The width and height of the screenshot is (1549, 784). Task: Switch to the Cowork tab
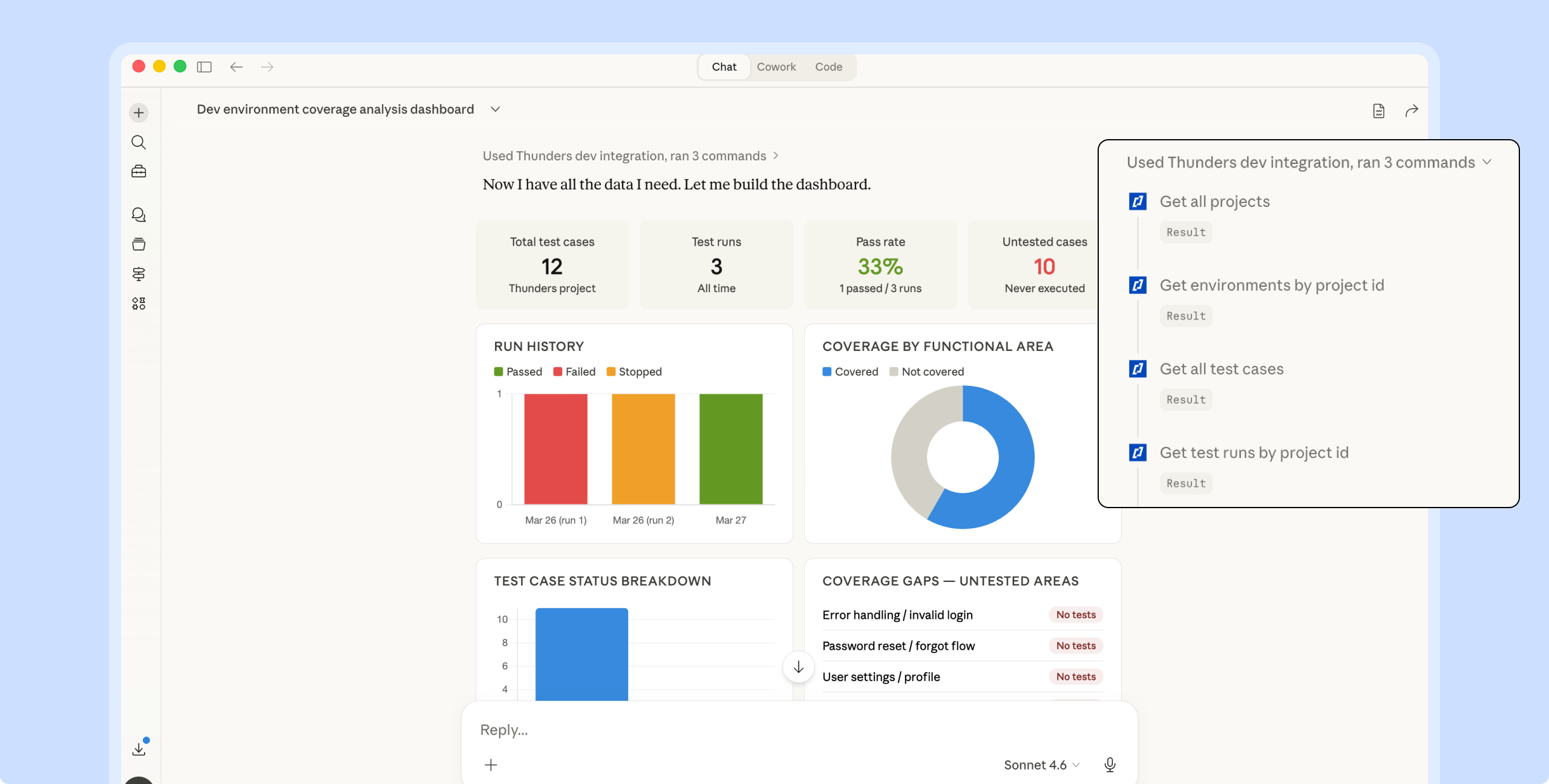coord(776,67)
